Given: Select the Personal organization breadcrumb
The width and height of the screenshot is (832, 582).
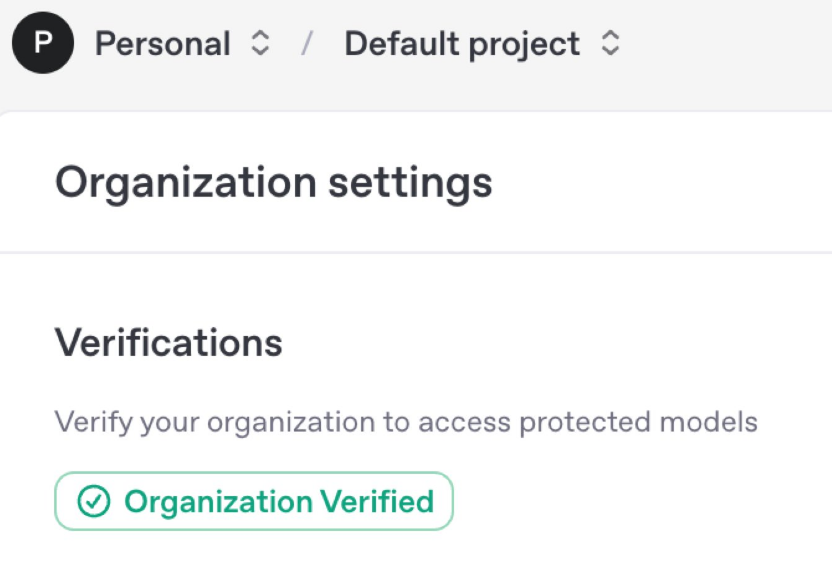Looking at the screenshot, I should 162,43.
